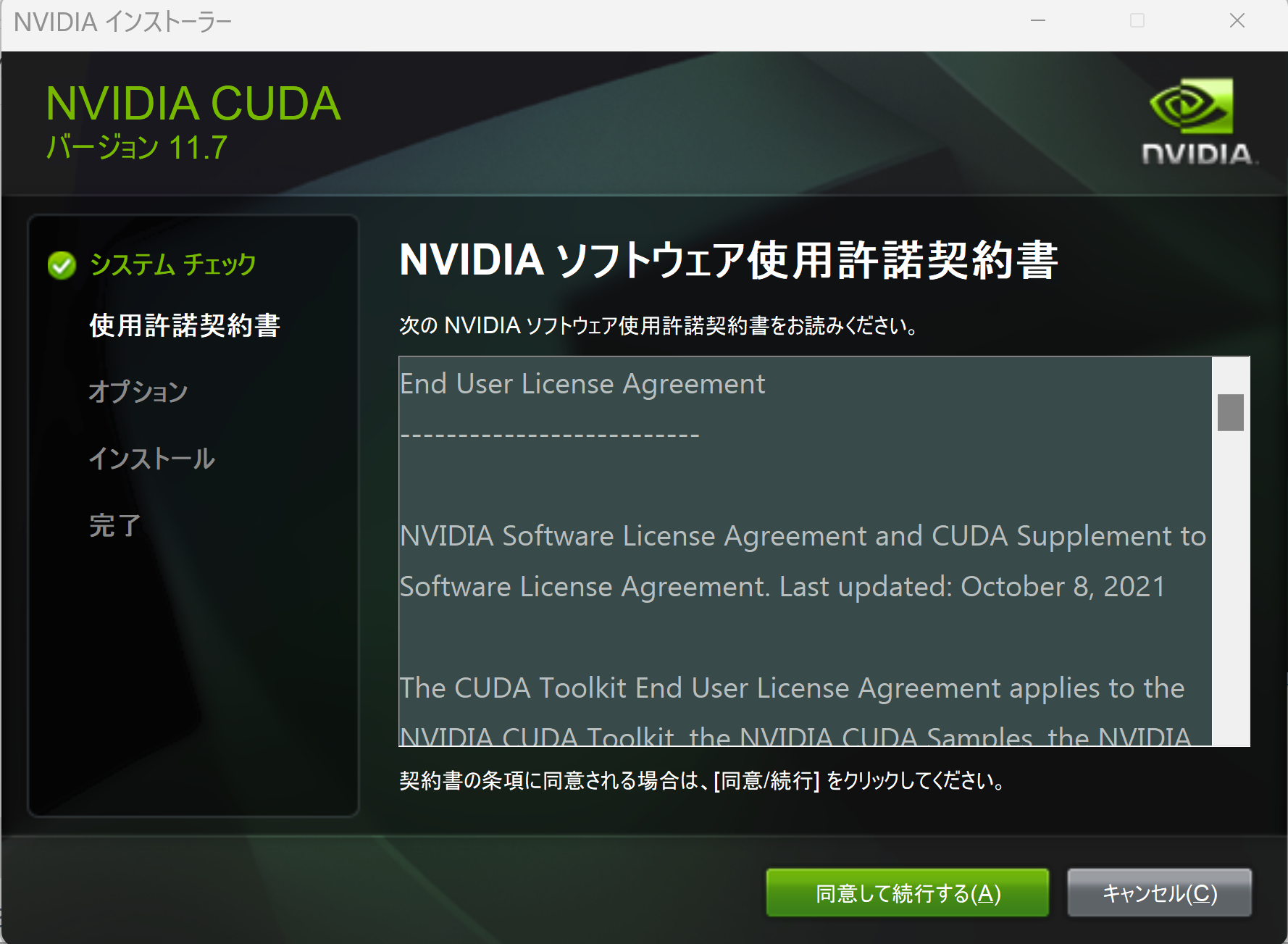The image size is (1288, 944).
Task: Select the インストール step in sidebar
Action: click(x=151, y=459)
